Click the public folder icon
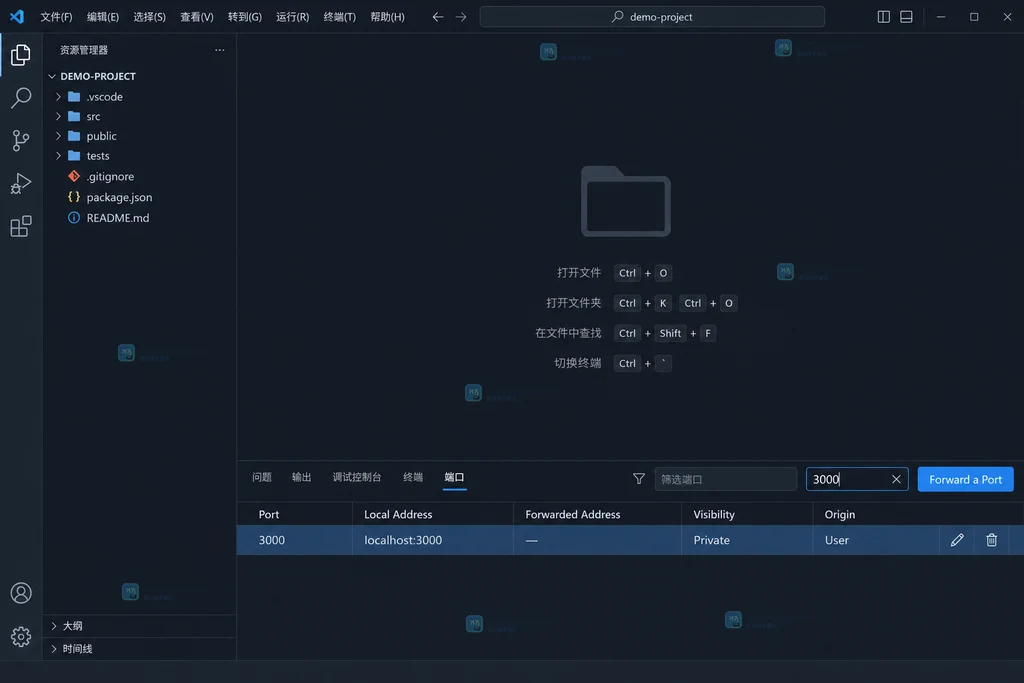 point(74,136)
